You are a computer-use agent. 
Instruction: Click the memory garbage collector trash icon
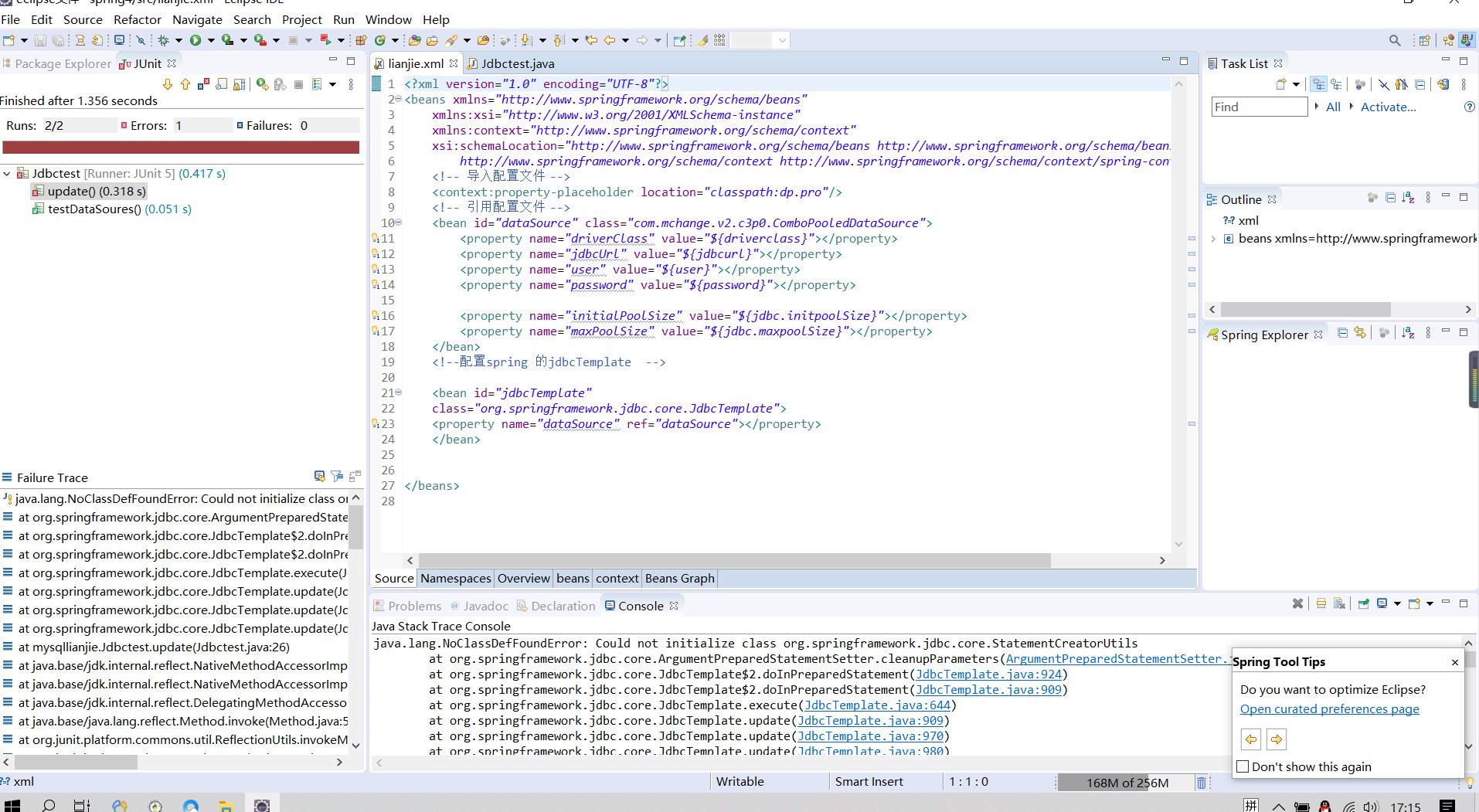pos(1202,783)
